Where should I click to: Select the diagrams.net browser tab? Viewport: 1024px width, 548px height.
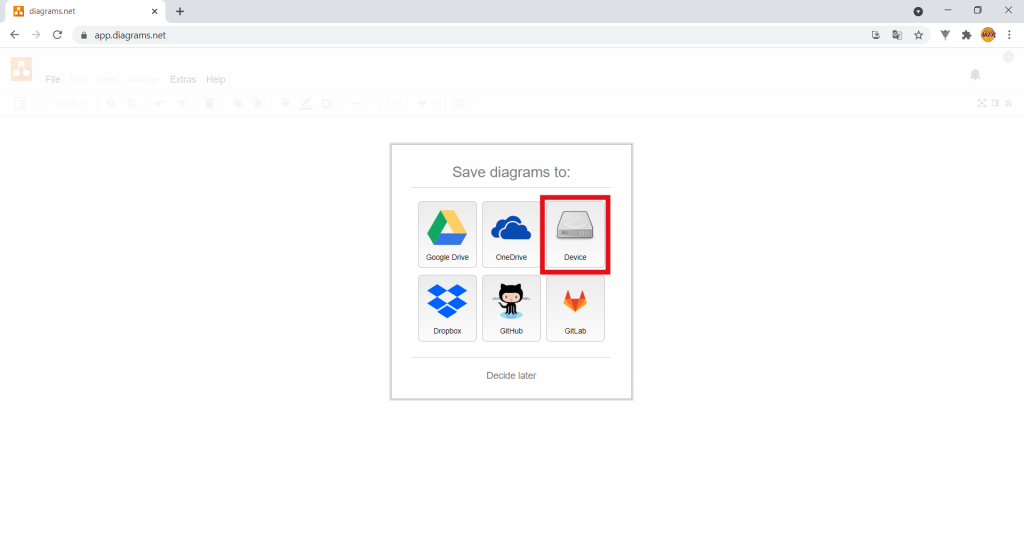[85, 12]
